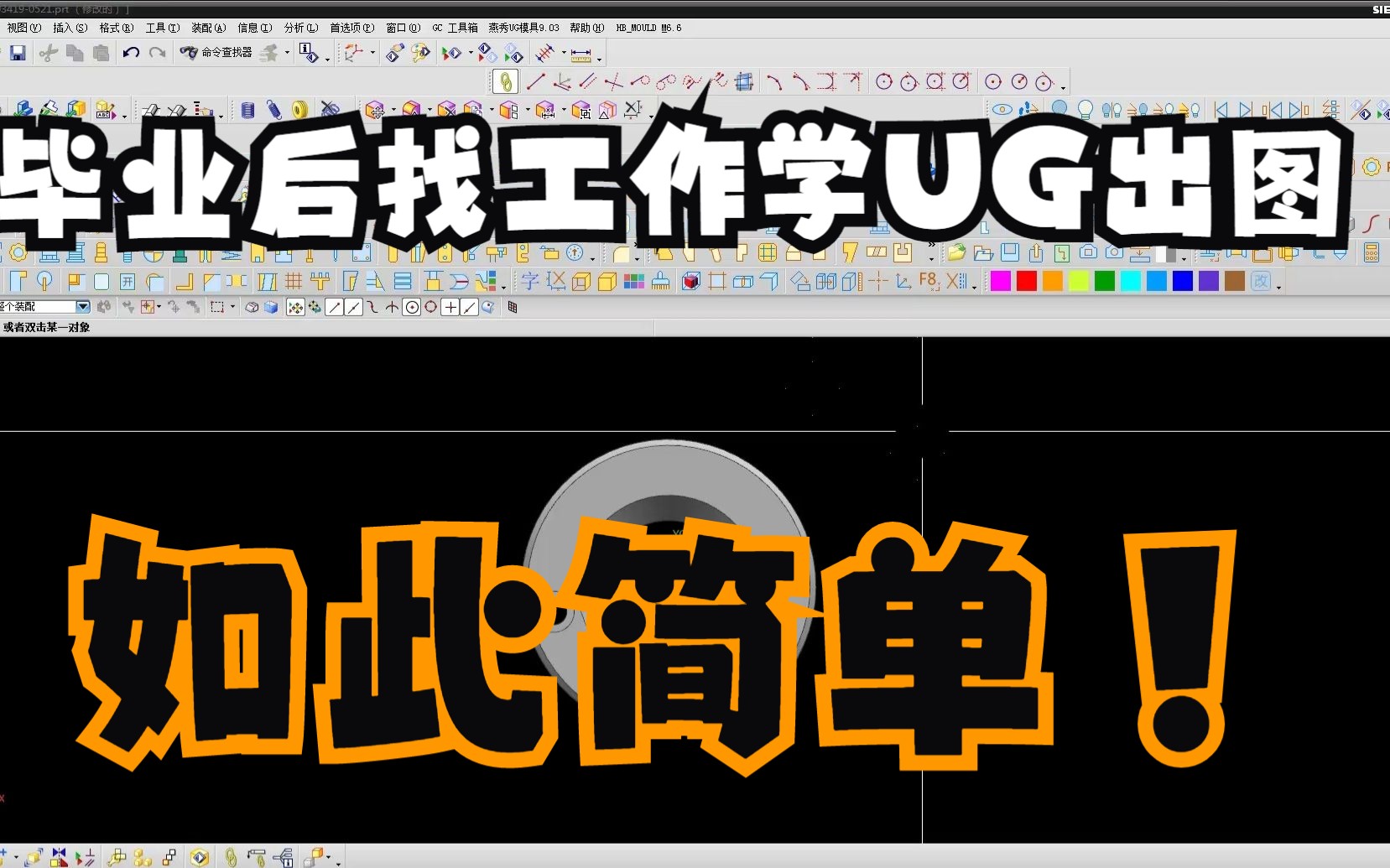This screenshot has height=868, width=1390.
Task: Select the red color swatch
Action: click(x=1025, y=281)
